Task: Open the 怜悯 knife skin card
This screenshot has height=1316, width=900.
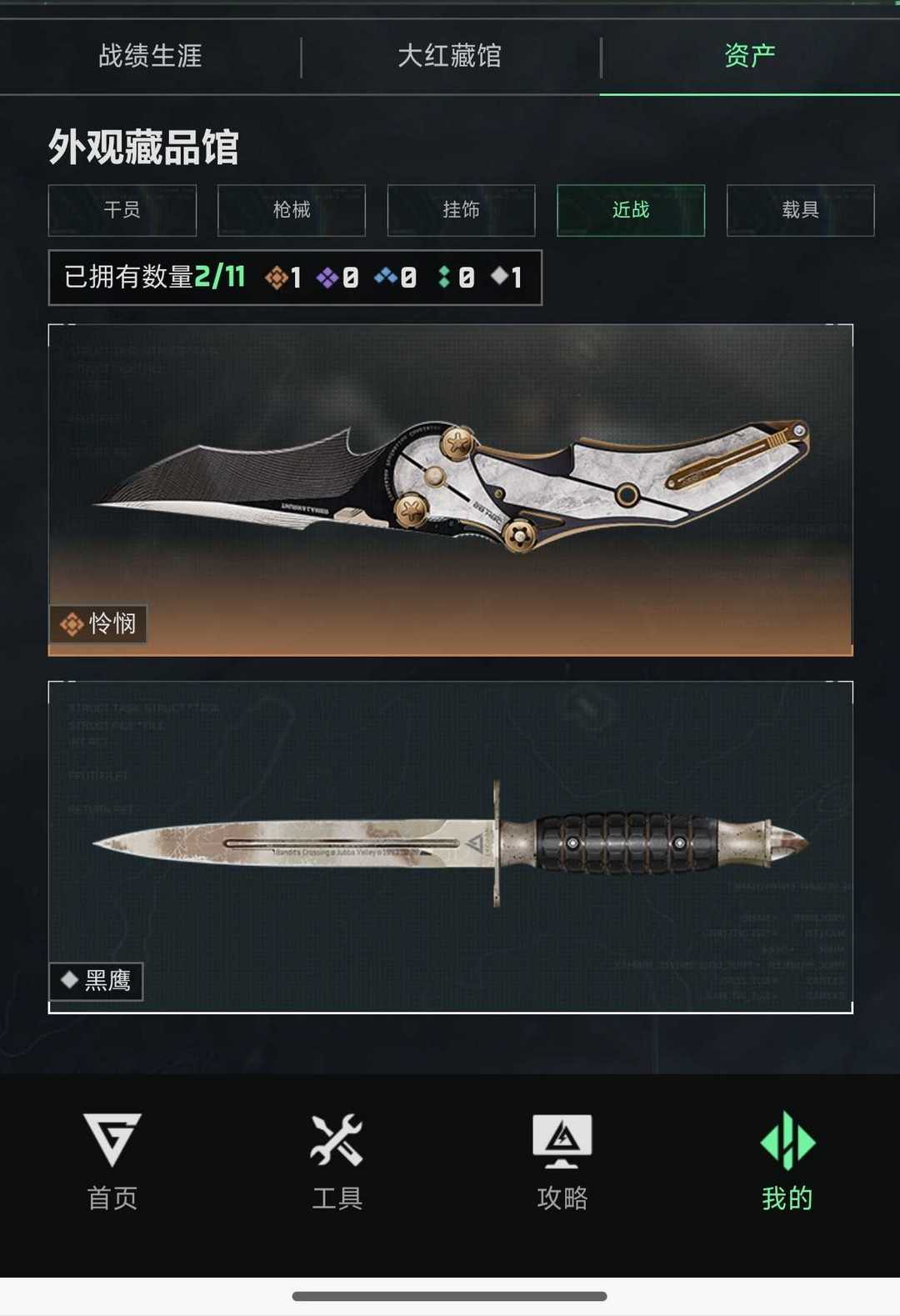Action: pyautogui.click(x=451, y=490)
